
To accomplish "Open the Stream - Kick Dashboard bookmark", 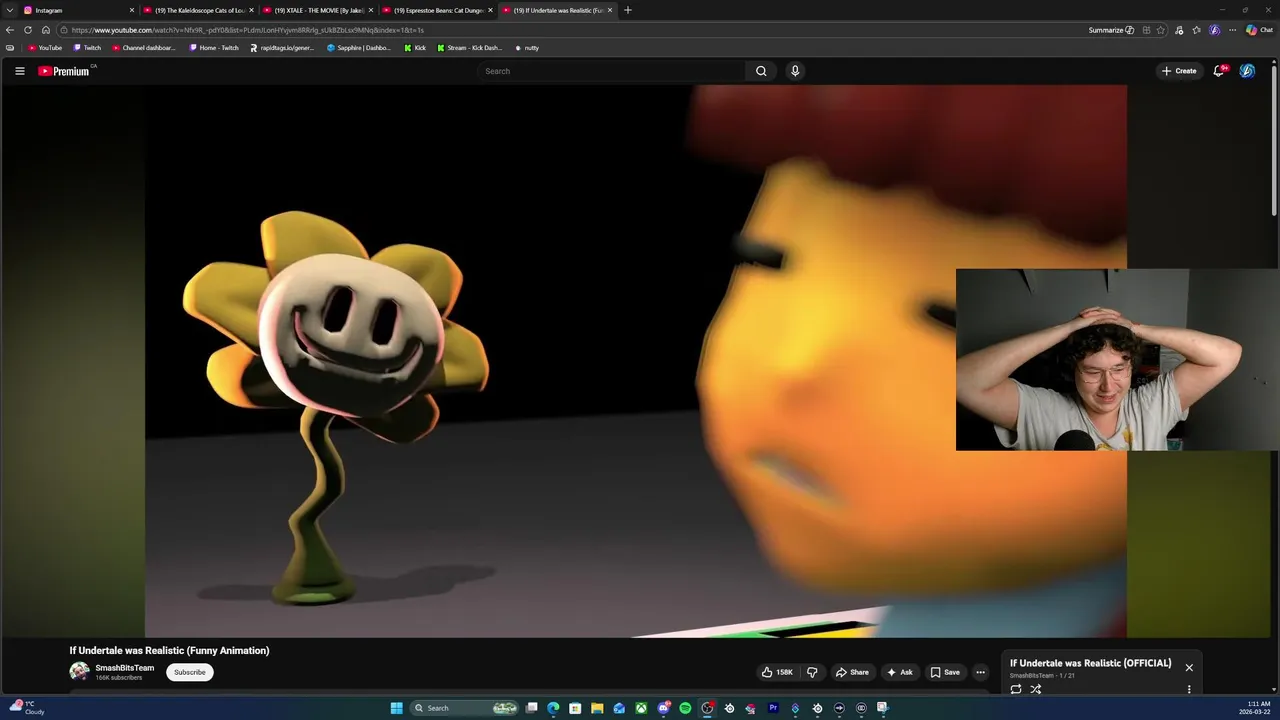I will (470, 48).
